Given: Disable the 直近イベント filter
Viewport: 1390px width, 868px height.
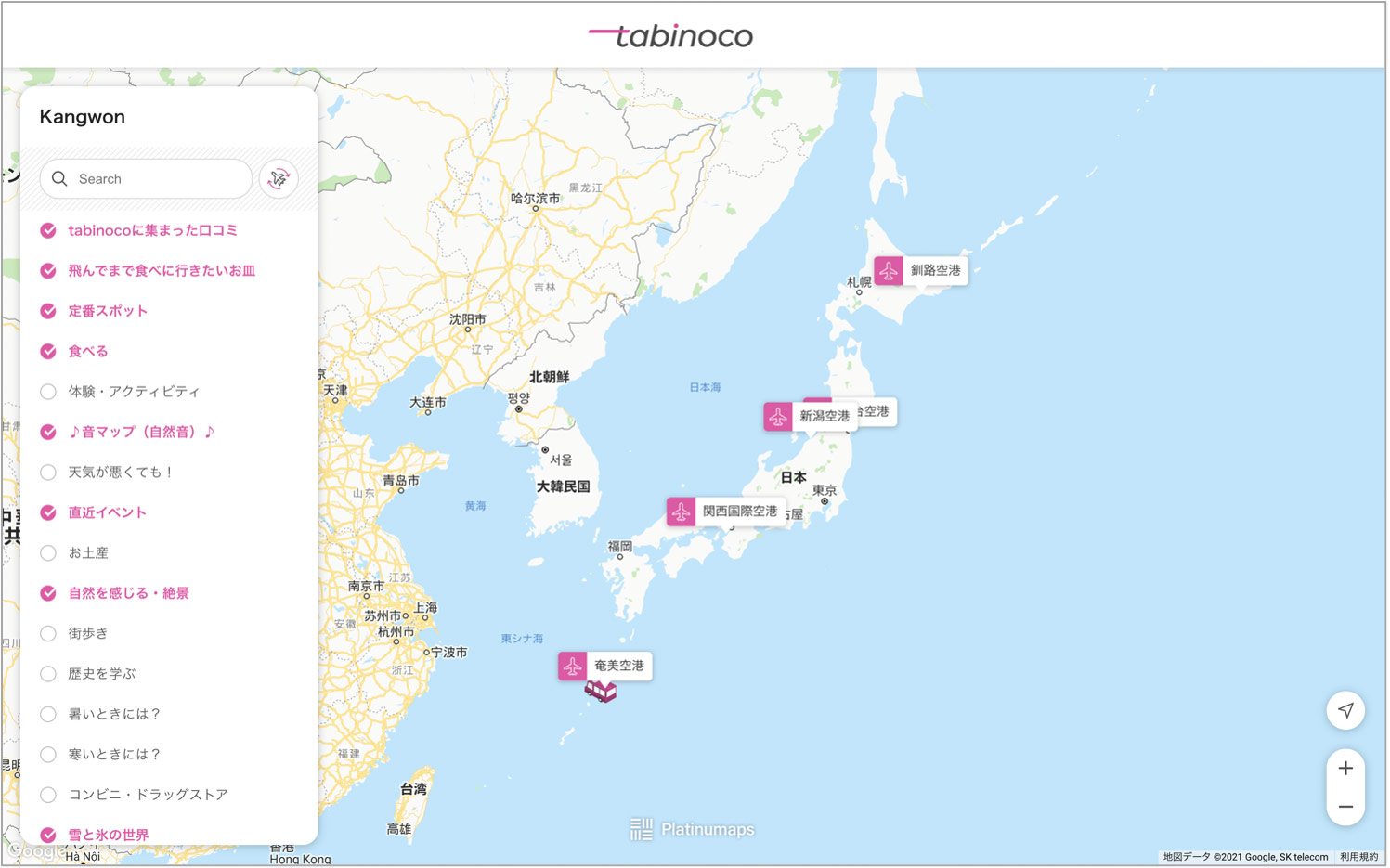Looking at the screenshot, I should [x=48, y=512].
